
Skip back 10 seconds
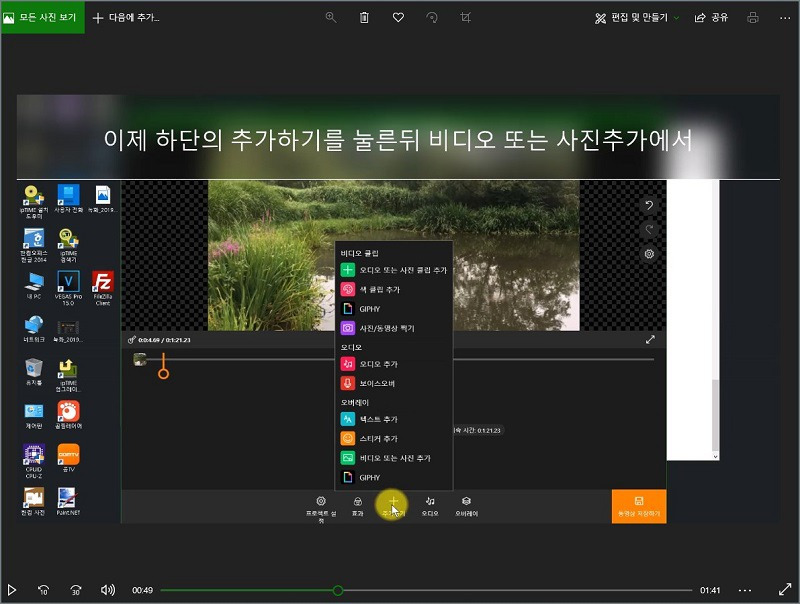tap(43, 590)
